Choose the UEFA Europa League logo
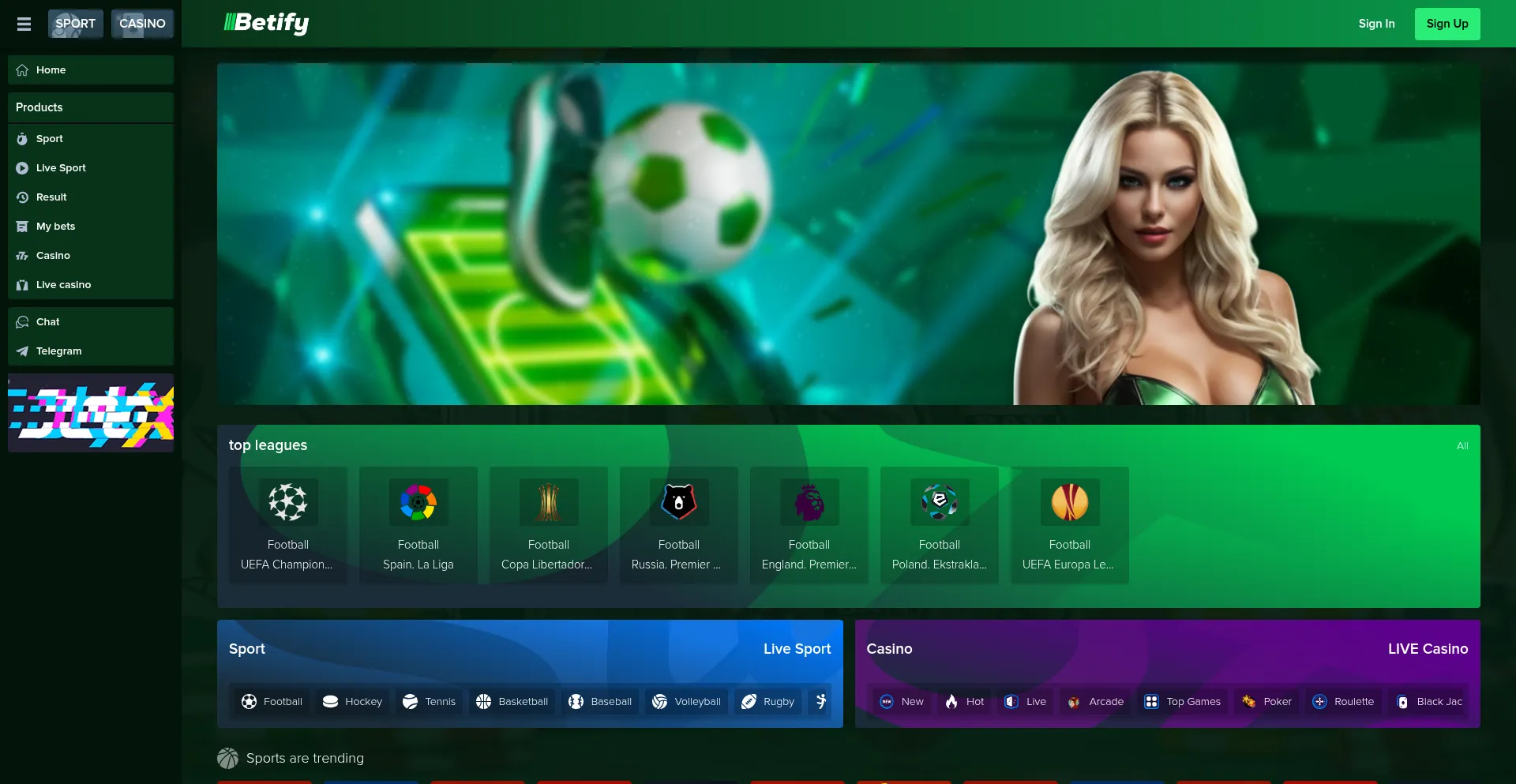The height and width of the screenshot is (784, 1516). click(1070, 502)
